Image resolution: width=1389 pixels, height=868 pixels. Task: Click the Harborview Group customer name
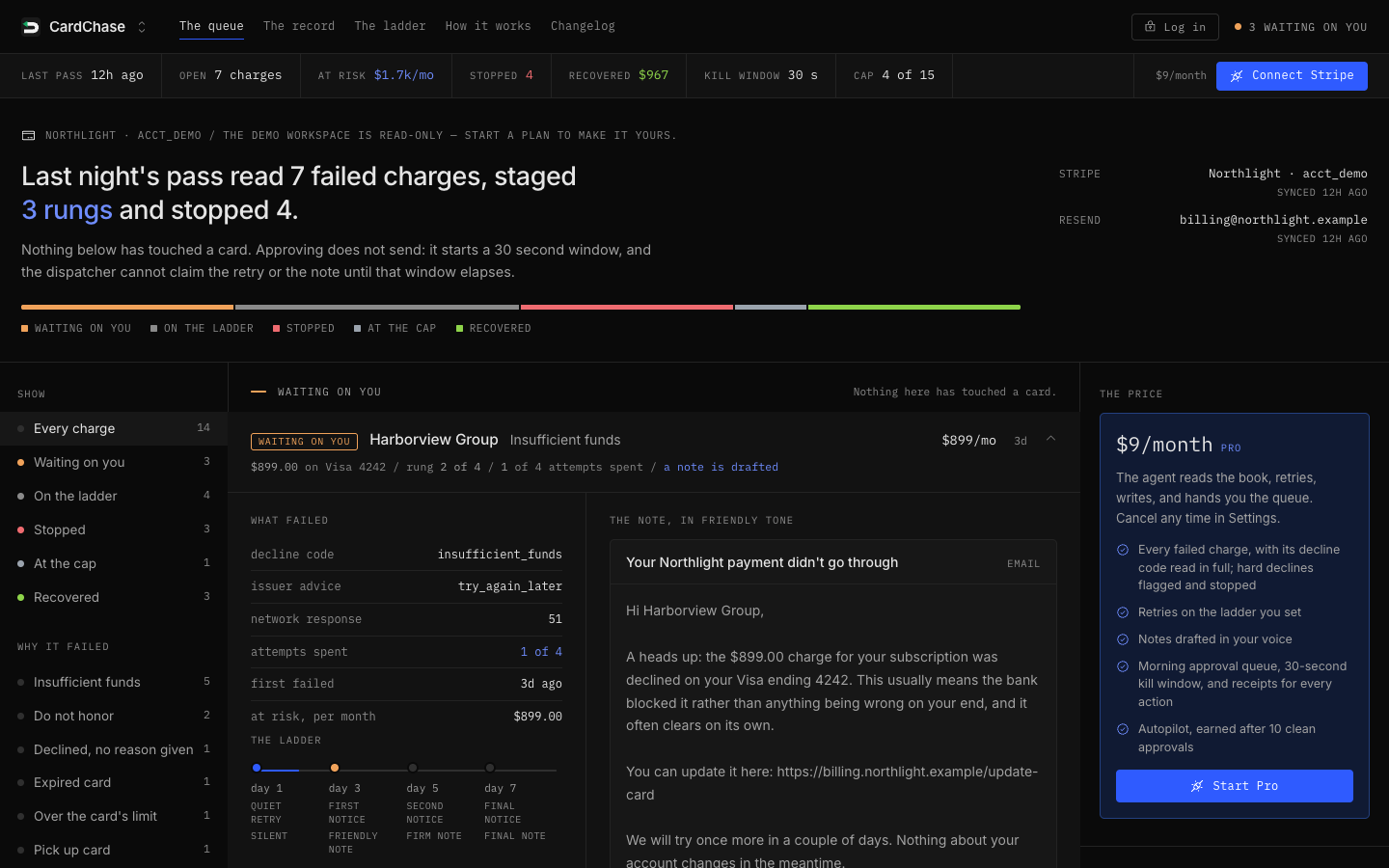coord(434,440)
